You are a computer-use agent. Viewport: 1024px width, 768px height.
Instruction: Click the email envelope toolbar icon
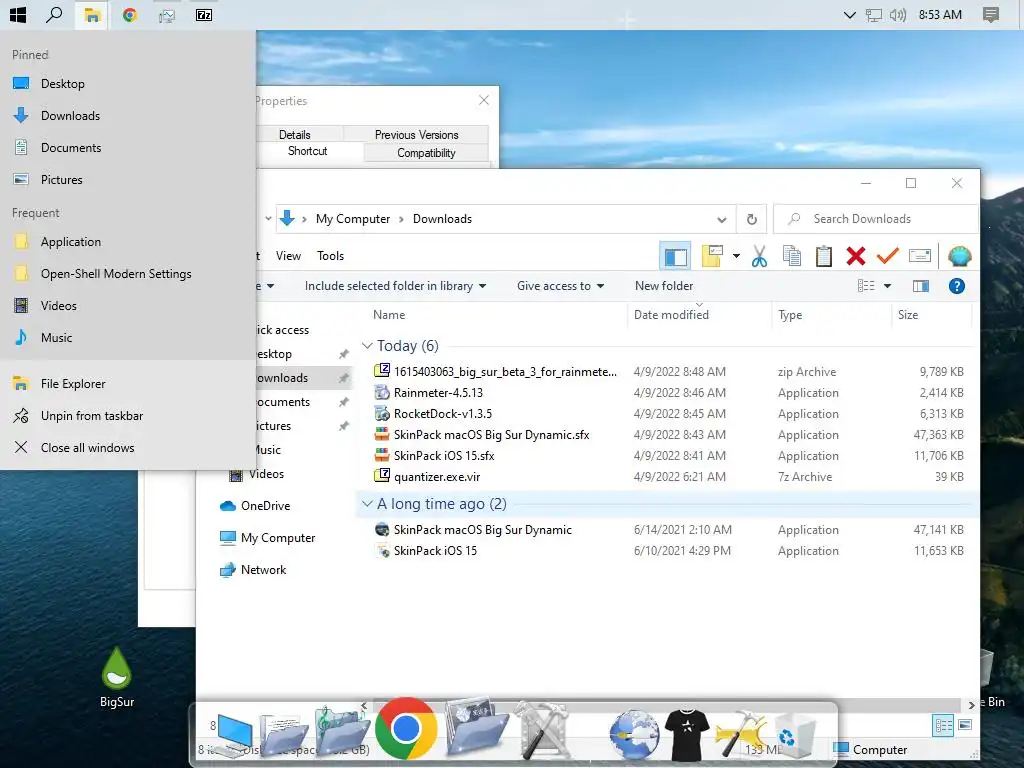pyautogui.click(x=920, y=256)
